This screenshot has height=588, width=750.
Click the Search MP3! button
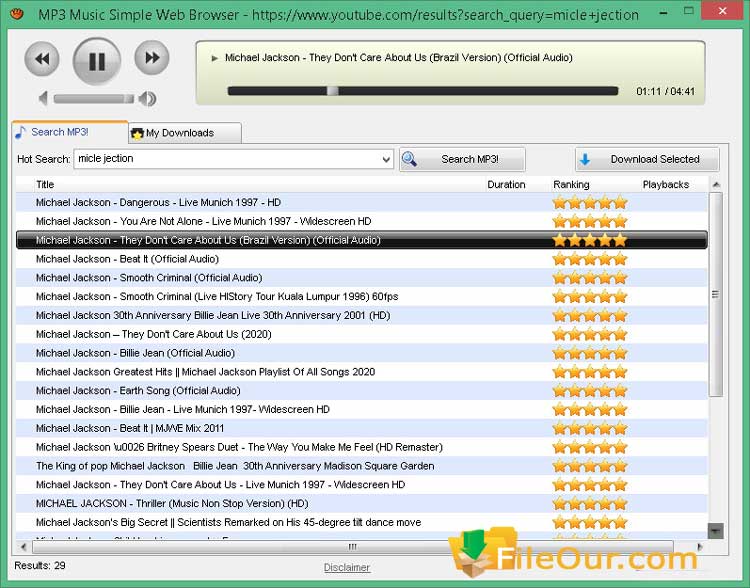click(x=462, y=159)
